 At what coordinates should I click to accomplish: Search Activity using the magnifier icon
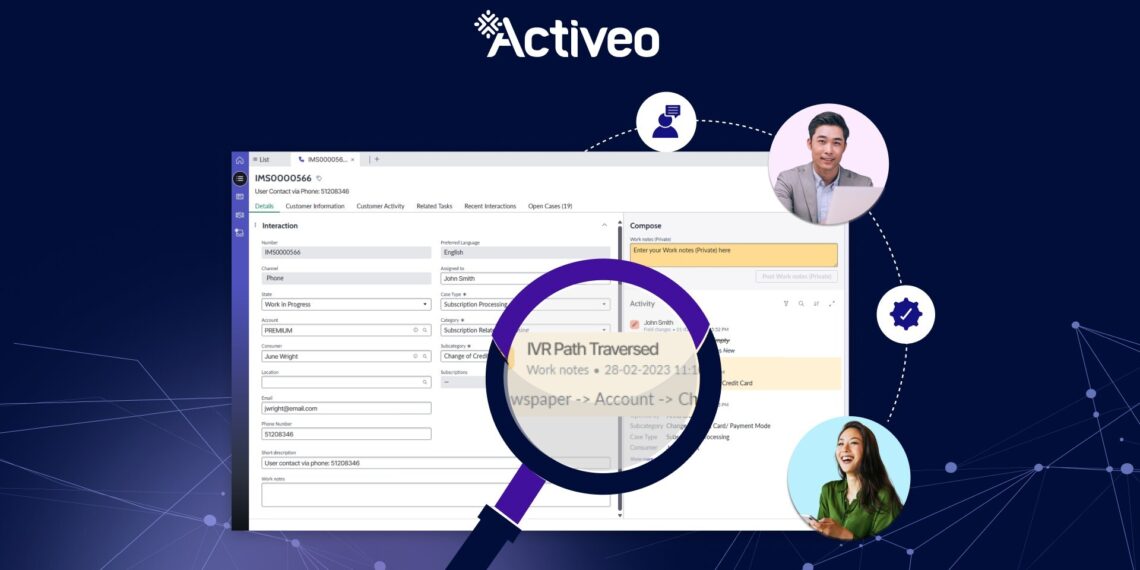(801, 304)
